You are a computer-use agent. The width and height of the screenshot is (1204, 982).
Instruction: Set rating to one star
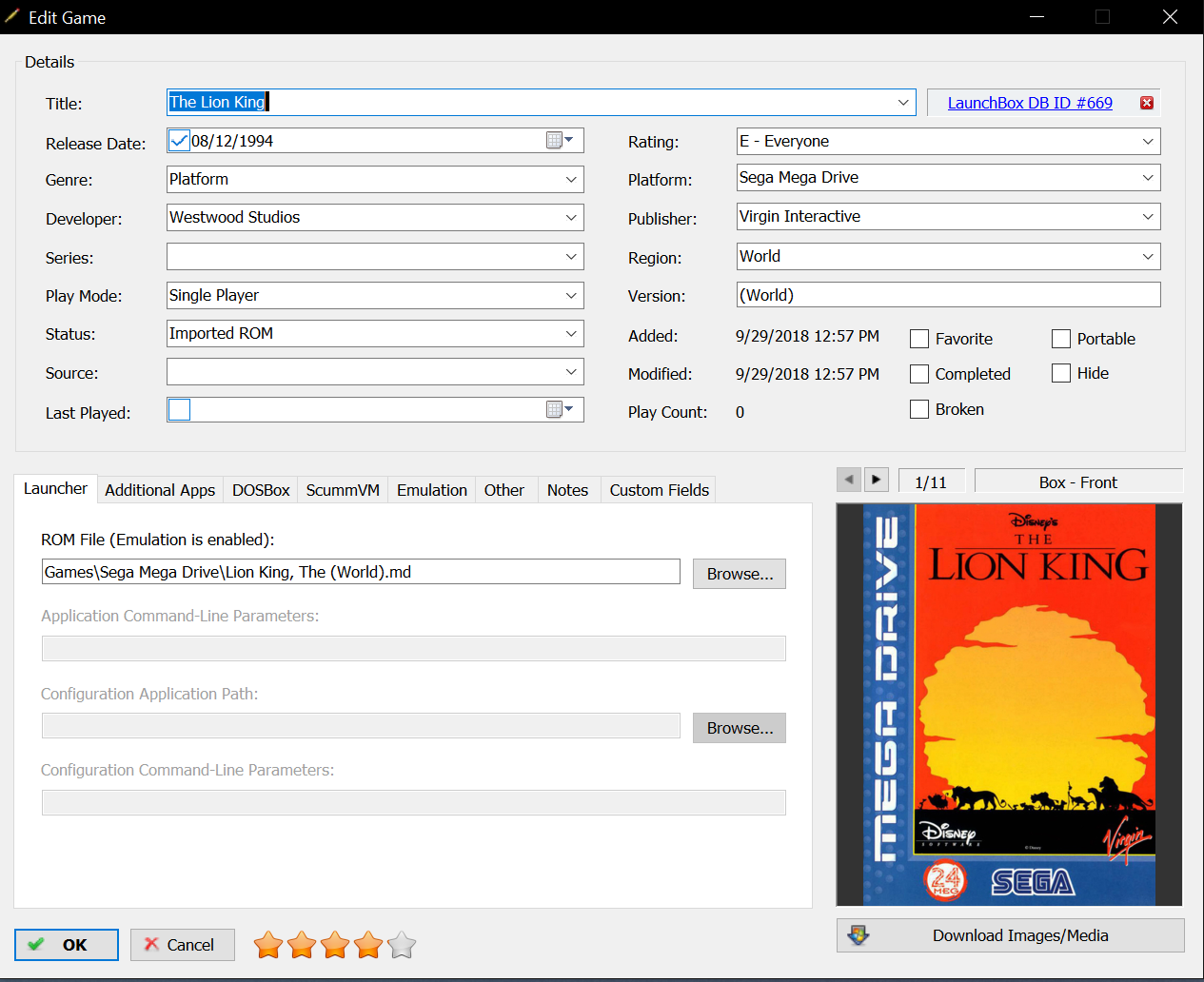point(268,945)
